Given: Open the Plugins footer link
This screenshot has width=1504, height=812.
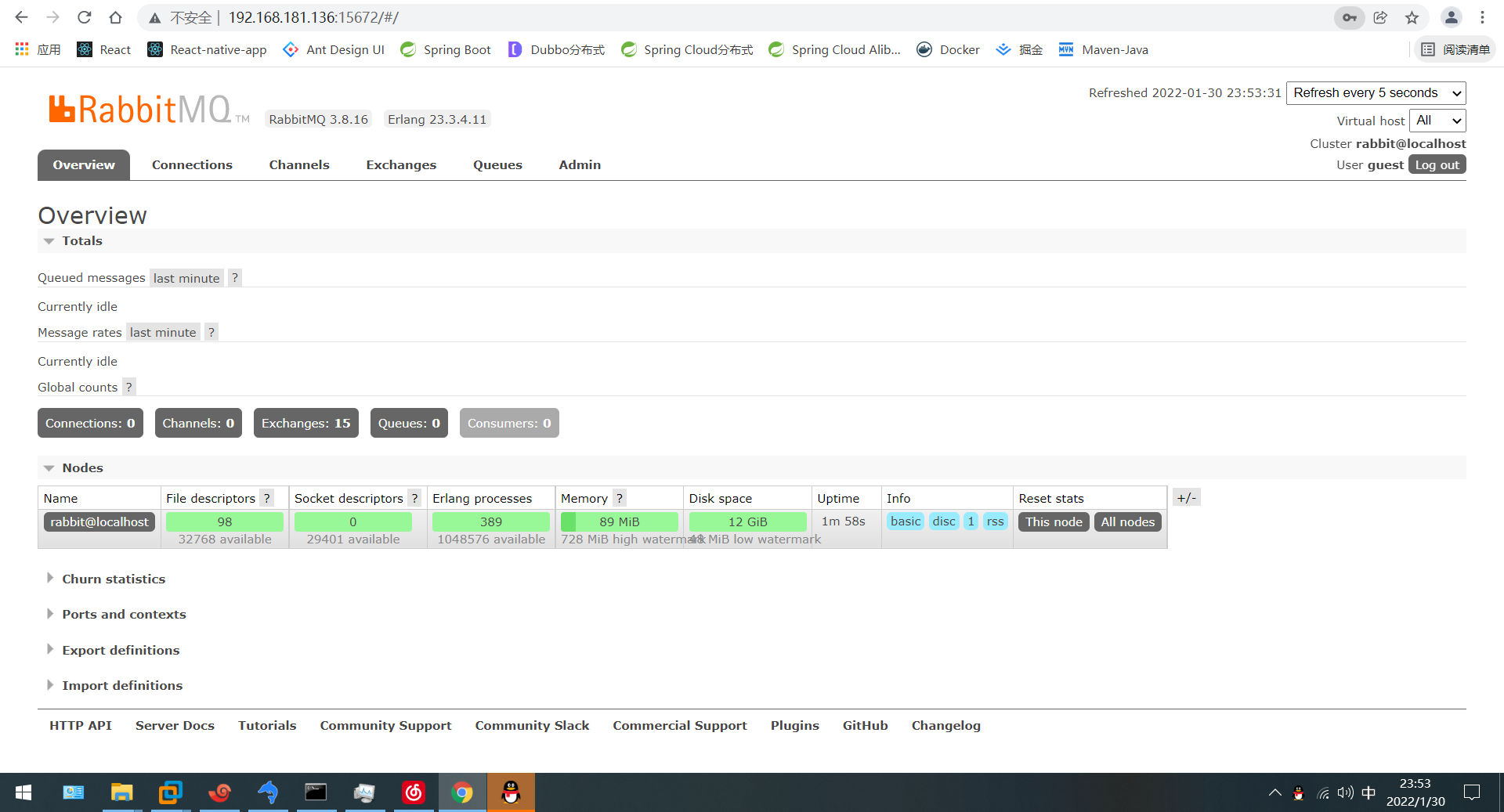Looking at the screenshot, I should tap(794, 725).
